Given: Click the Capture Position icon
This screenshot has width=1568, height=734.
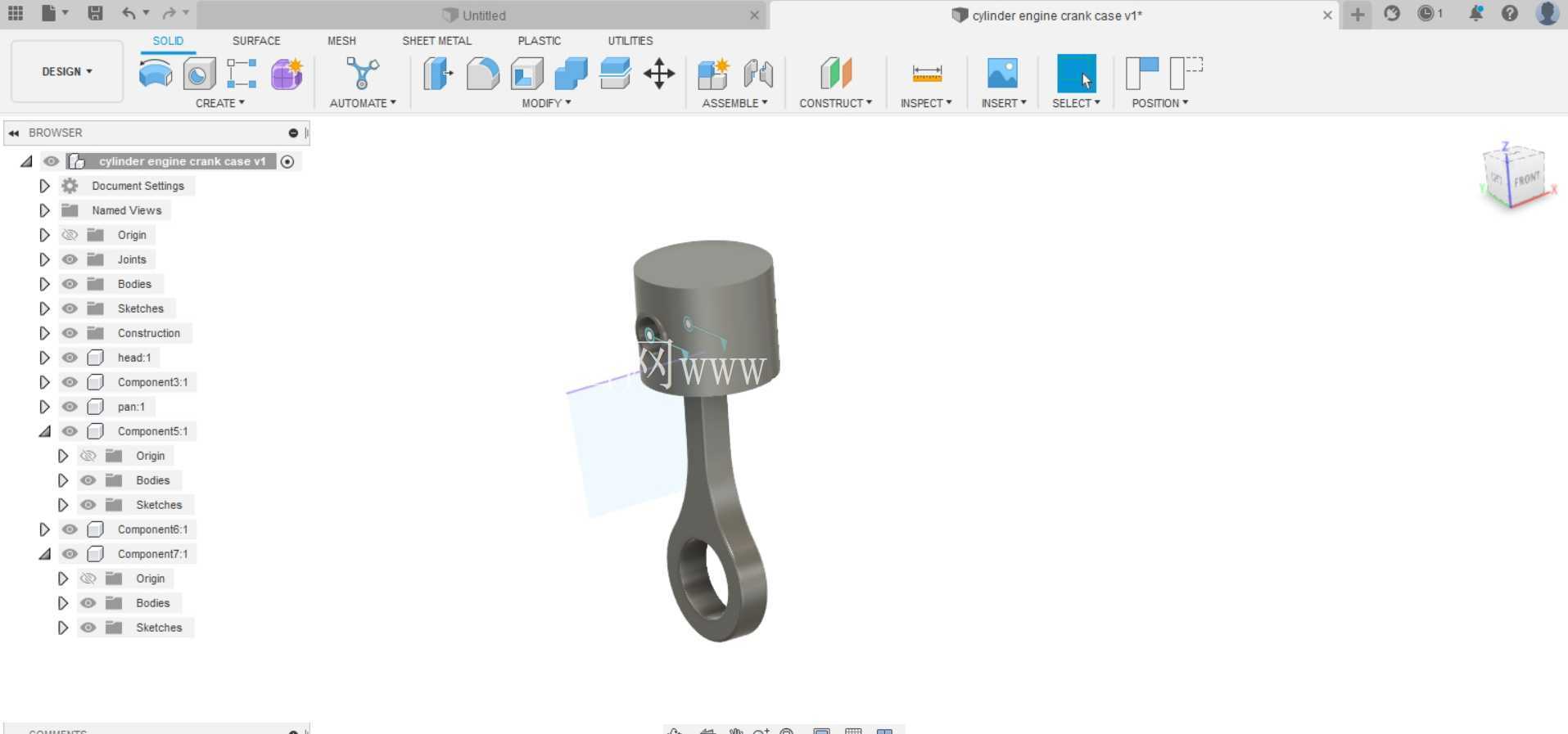Looking at the screenshot, I should (x=1142, y=74).
